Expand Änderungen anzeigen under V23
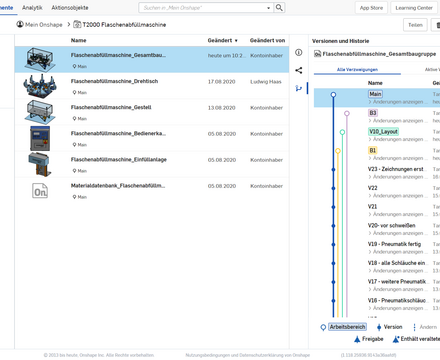440x360 pixels. pos(398,177)
